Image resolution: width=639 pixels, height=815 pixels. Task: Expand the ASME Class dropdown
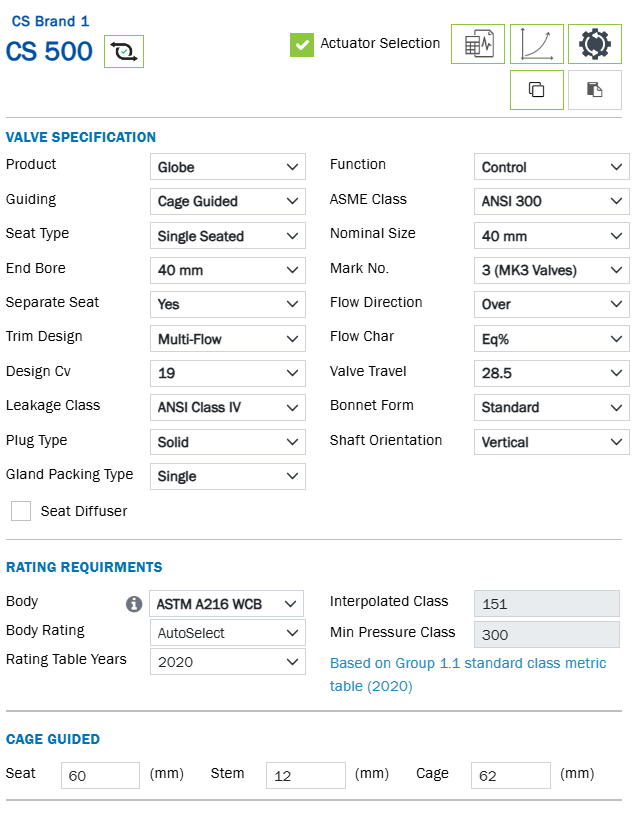552,201
